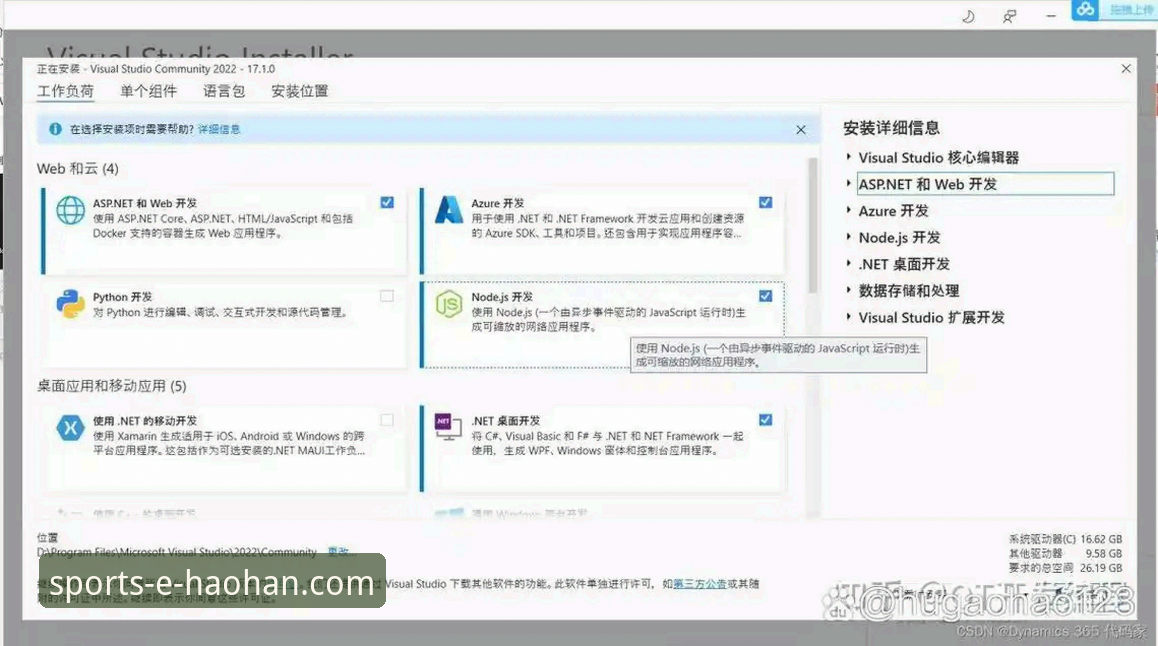
Task: Uncheck the ASP.NET 和 Web 开发 workload checkbox
Action: pyautogui.click(x=387, y=202)
